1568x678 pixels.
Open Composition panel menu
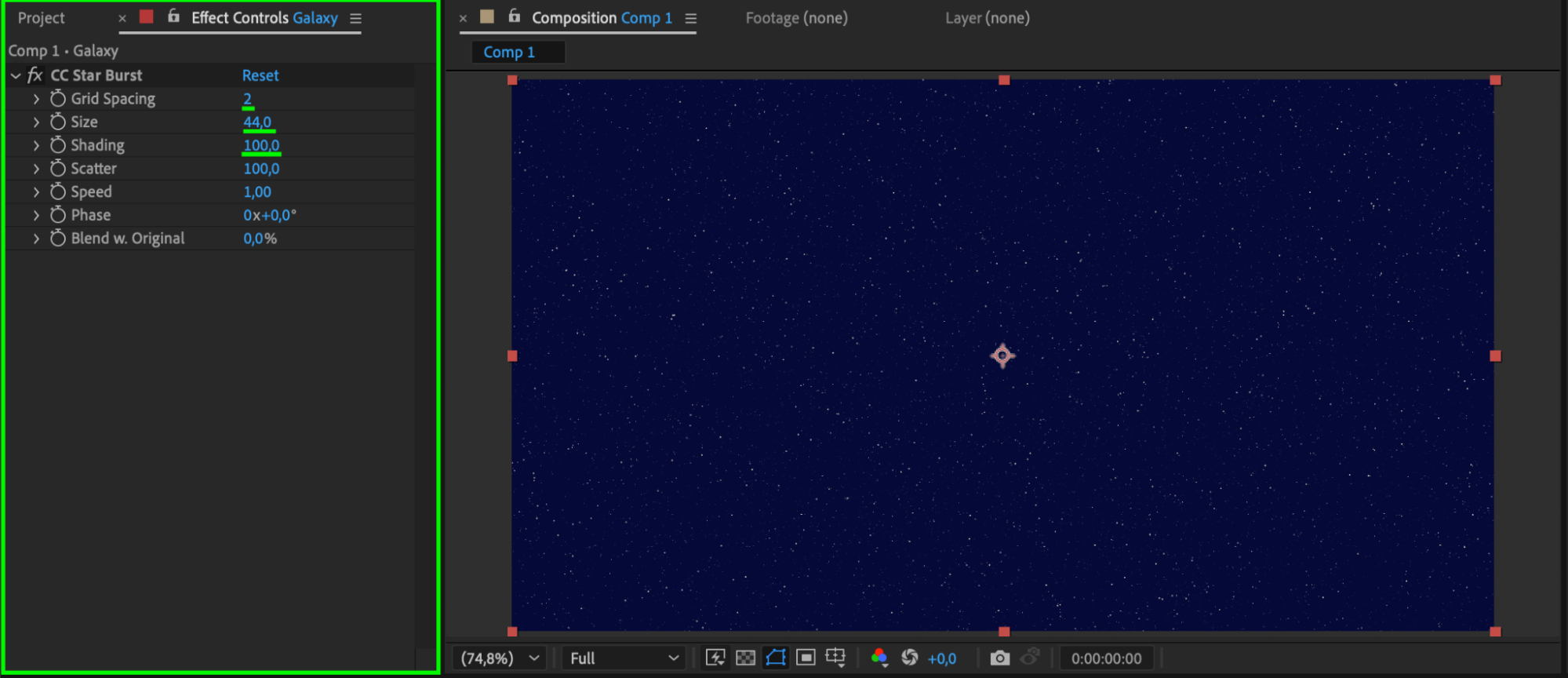tap(690, 18)
